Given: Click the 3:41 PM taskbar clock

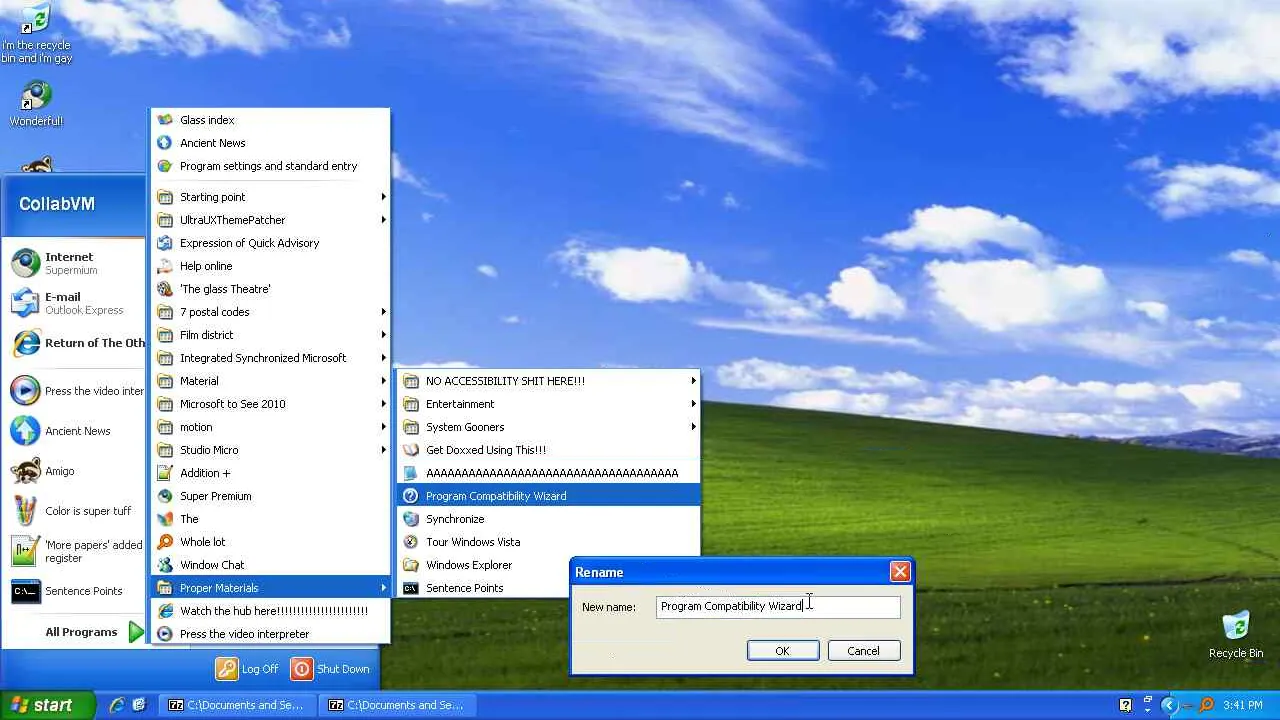Looking at the screenshot, I should coord(1242,705).
